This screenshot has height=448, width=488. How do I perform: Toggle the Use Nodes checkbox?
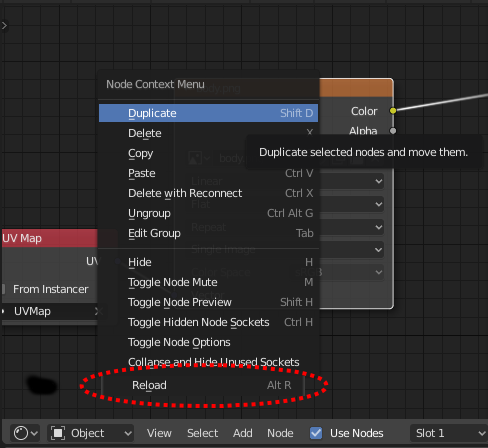pos(316,433)
